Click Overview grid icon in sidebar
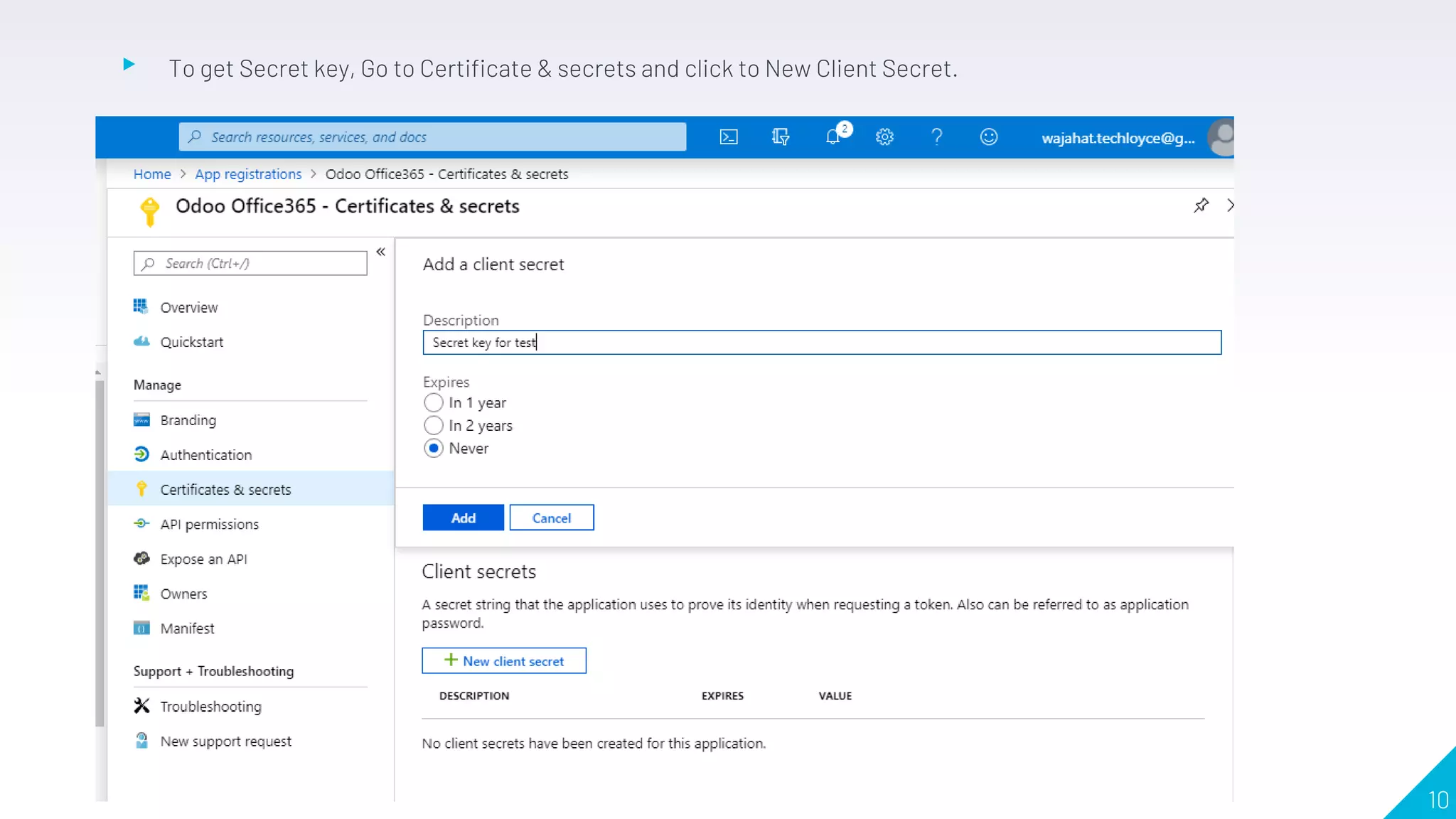 (141, 306)
